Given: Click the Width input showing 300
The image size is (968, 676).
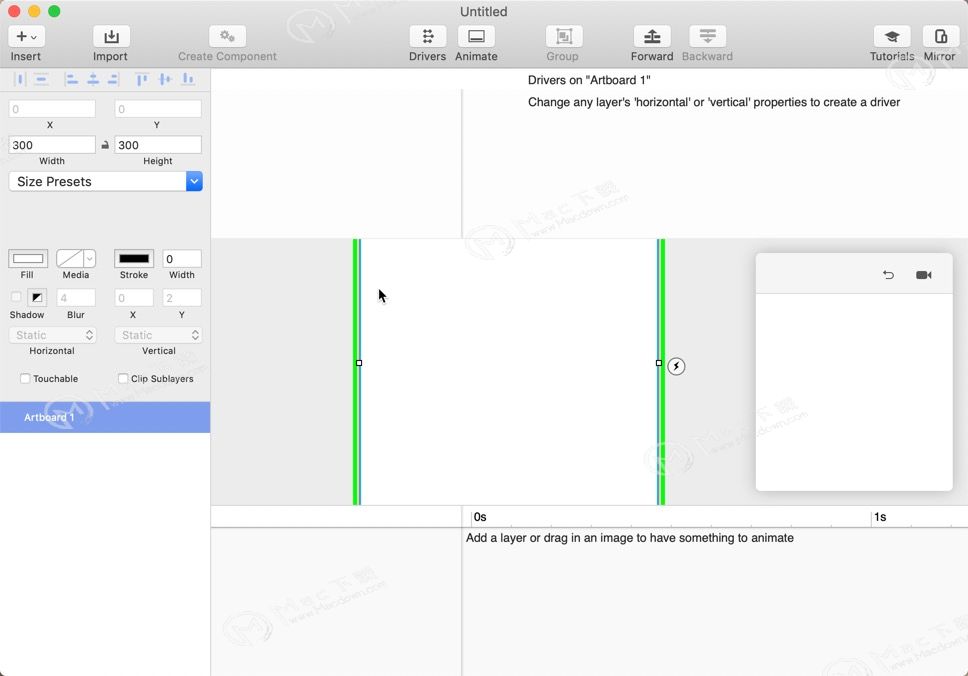Looking at the screenshot, I should (52, 145).
